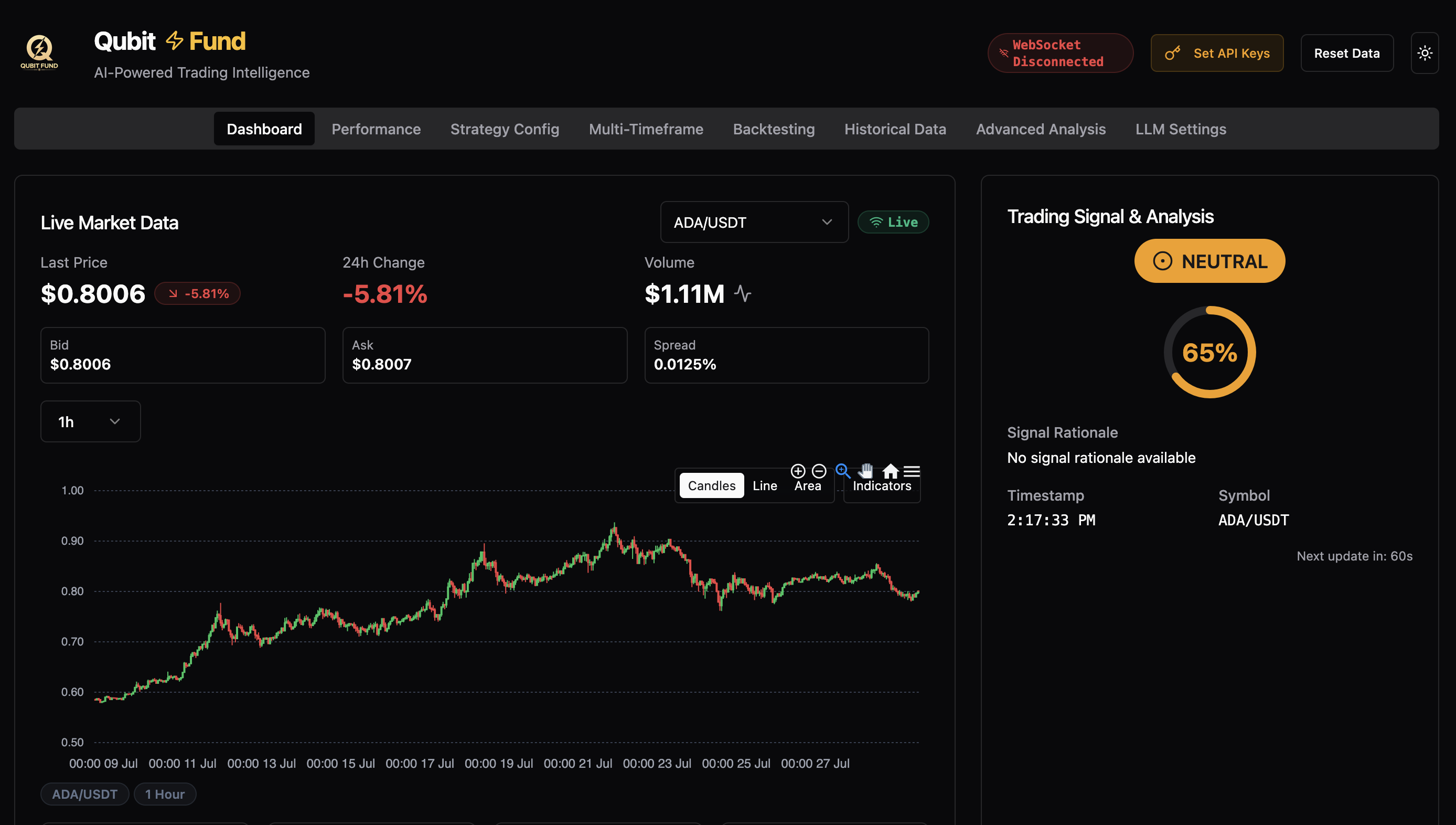Screen dimensions: 1456x825
Task: Switch chart type to Line
Action: pyautogui.click(x=765, y=485)
